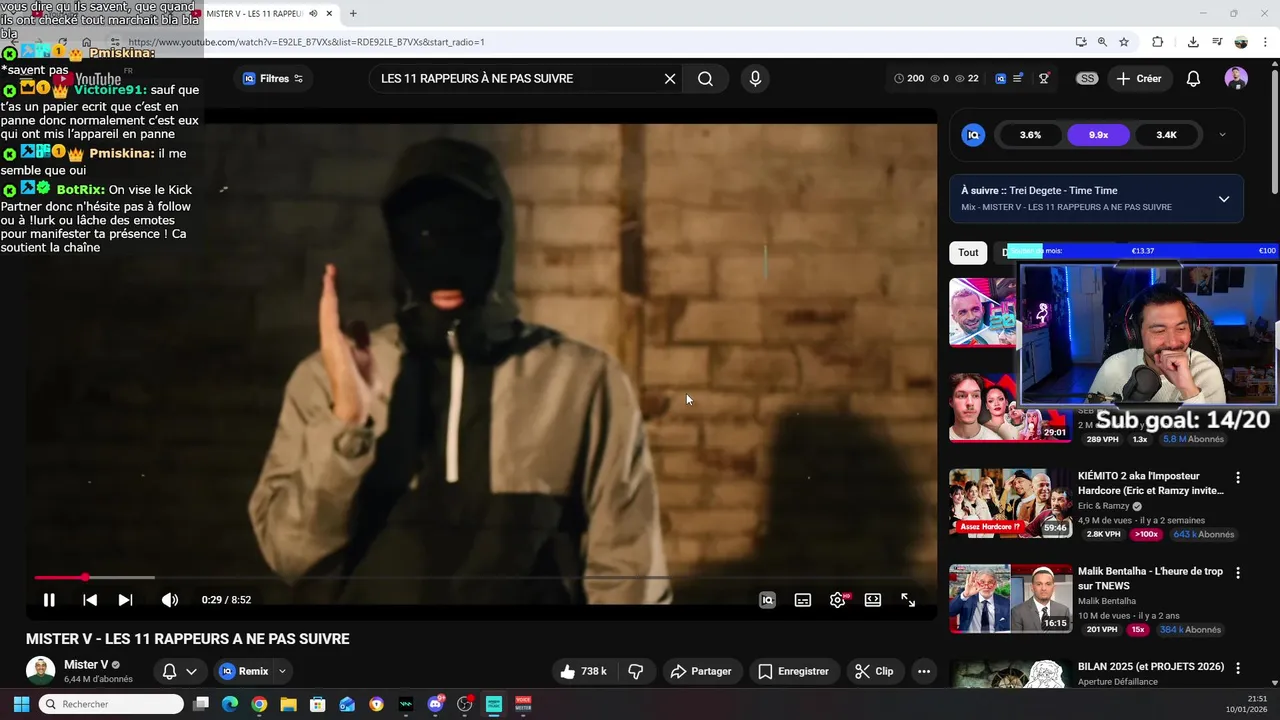Switch the player to theater mode
Viewport: 1280px width, 720px height.
tap(873, 600)
